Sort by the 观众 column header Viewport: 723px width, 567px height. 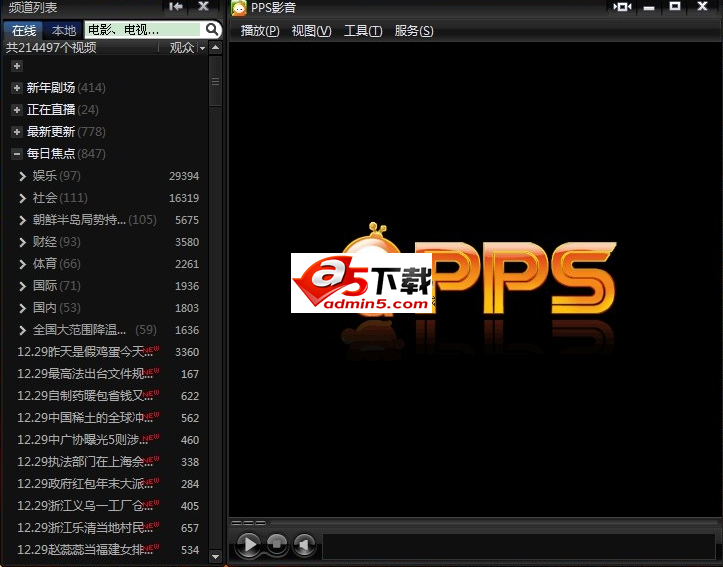click(x=182, y=48)
